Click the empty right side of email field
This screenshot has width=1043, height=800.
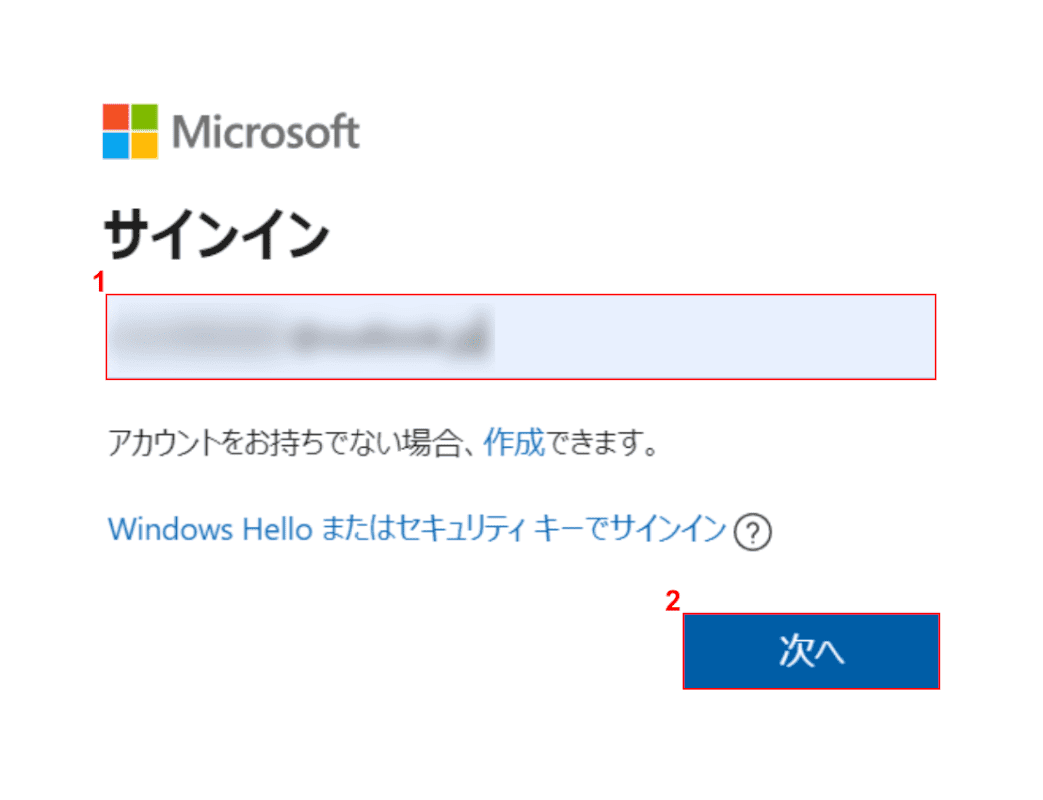pyautogui.click(x=715, y=337)
